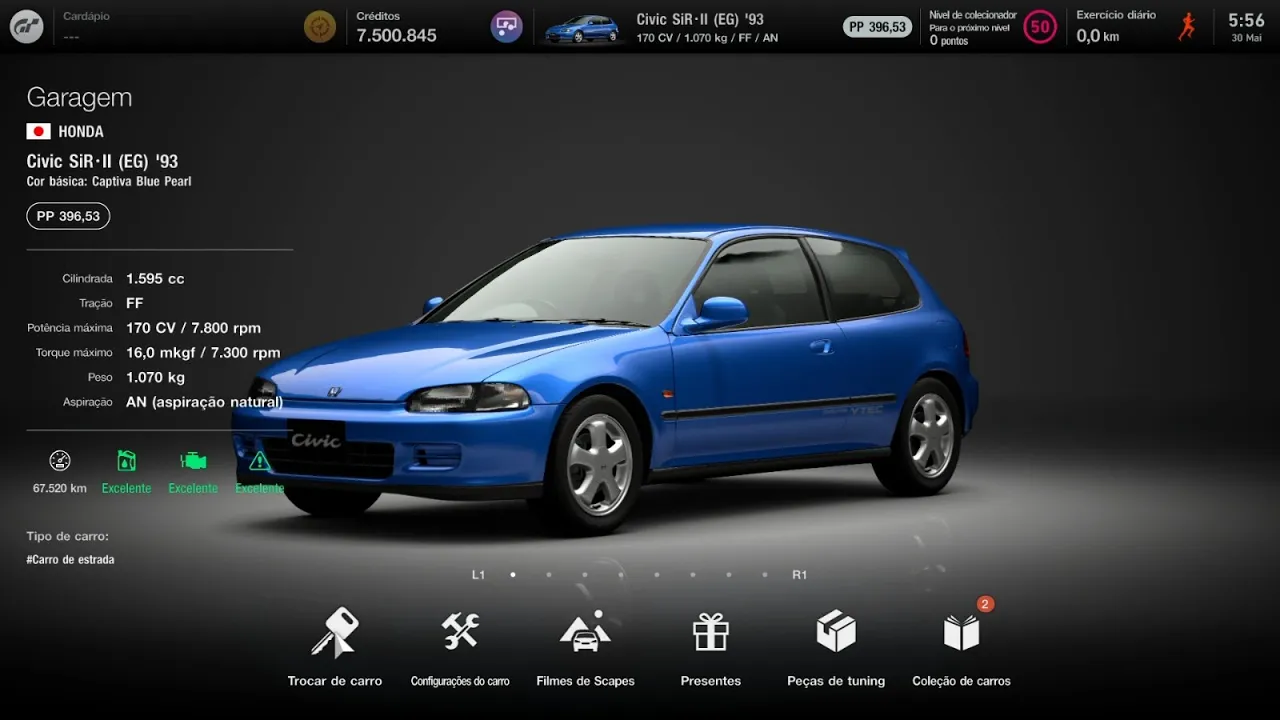Select the sixth page dot

pos(693,575)
